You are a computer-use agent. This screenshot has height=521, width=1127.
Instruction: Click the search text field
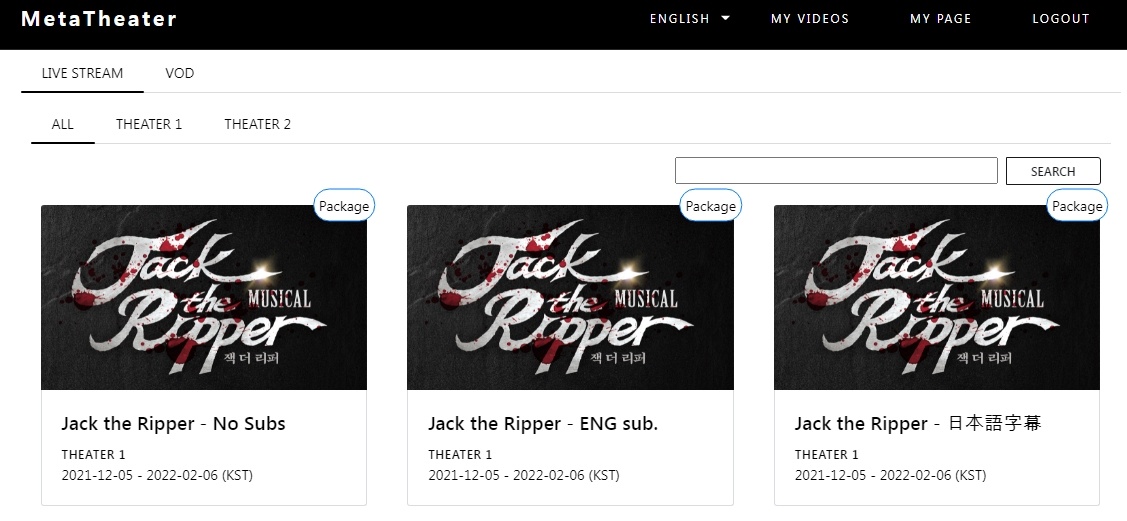tap(837, 171)
